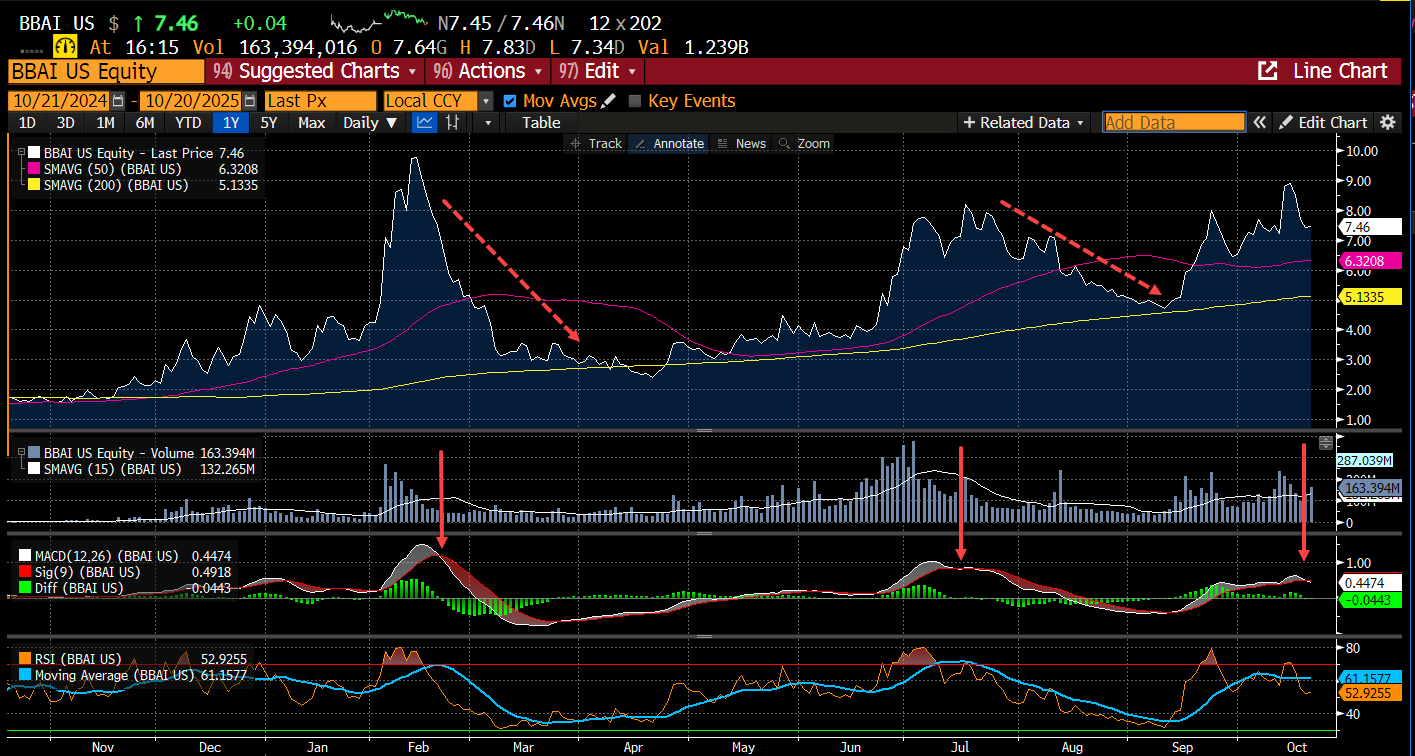This screenshot has width=1415, height=756.
Task: Open the Edit dropdown menu
Action: click(598, 71)
